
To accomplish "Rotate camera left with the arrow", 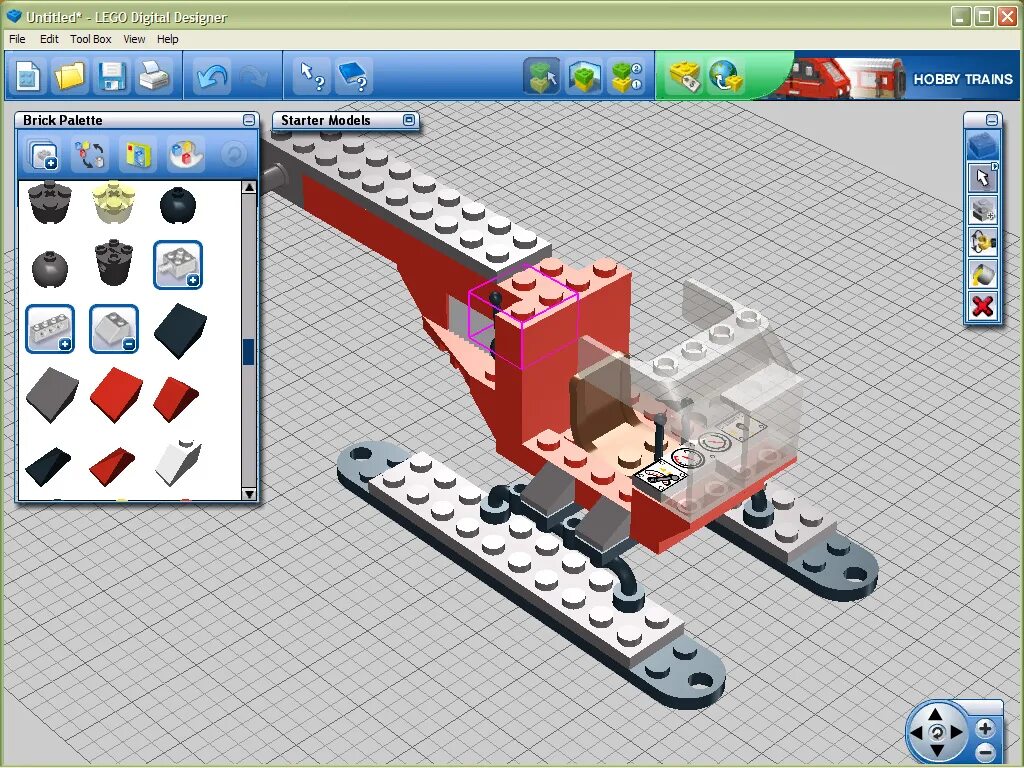I will point(917,733).
